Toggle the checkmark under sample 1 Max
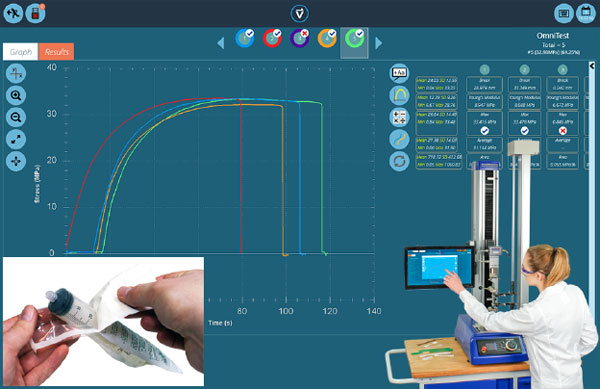Viewport: 600px width, 389px height. tap(484, 131)
